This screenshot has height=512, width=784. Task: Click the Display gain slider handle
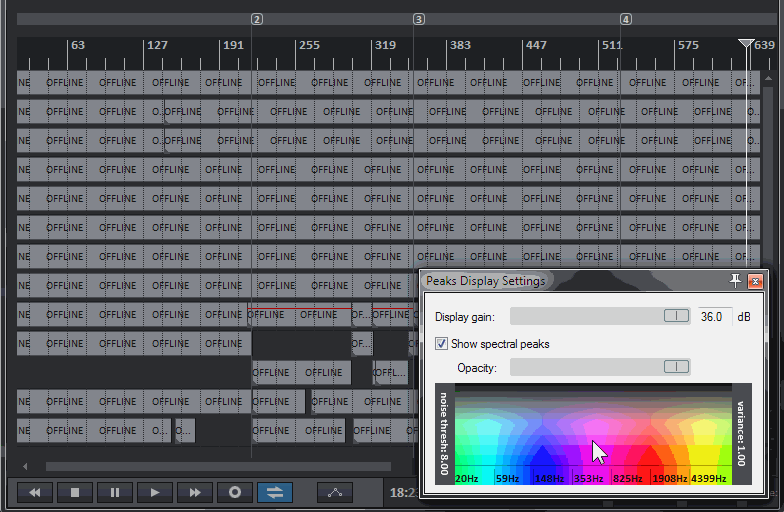click(x=677, y=316)
